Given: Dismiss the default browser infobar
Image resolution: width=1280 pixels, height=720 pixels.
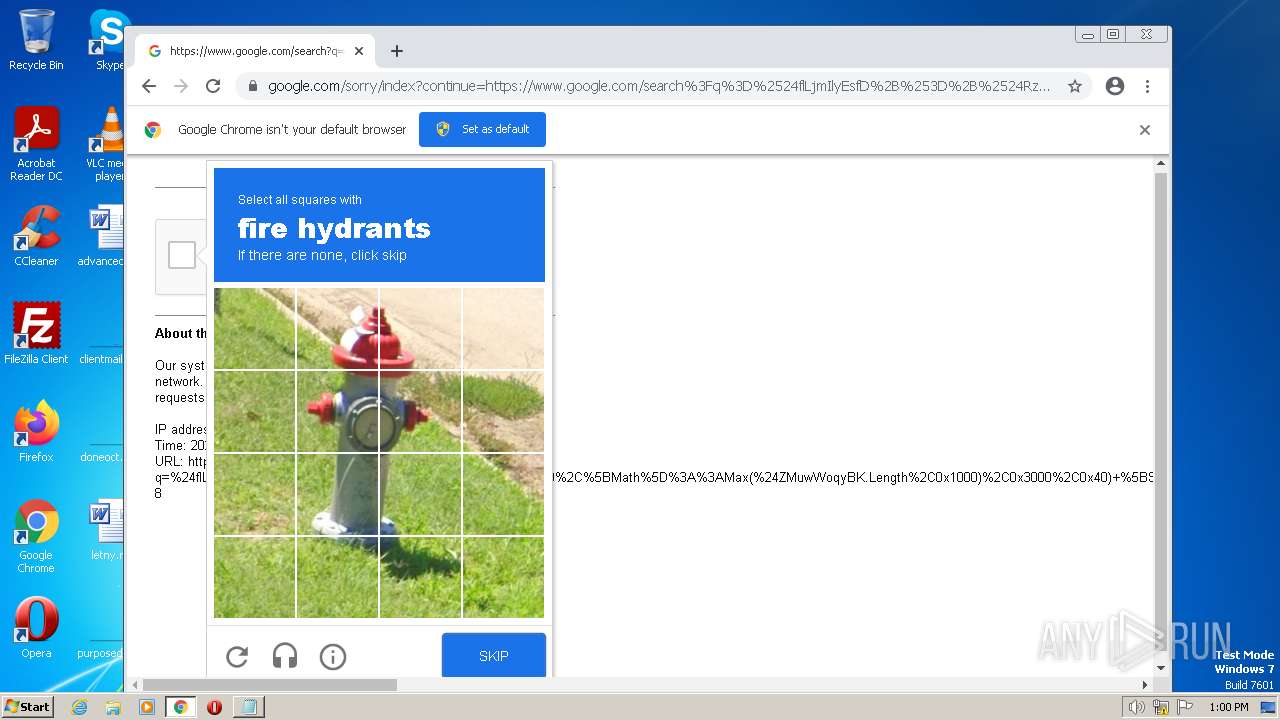Looking at the screenshot, I should tap(1145, 130).
